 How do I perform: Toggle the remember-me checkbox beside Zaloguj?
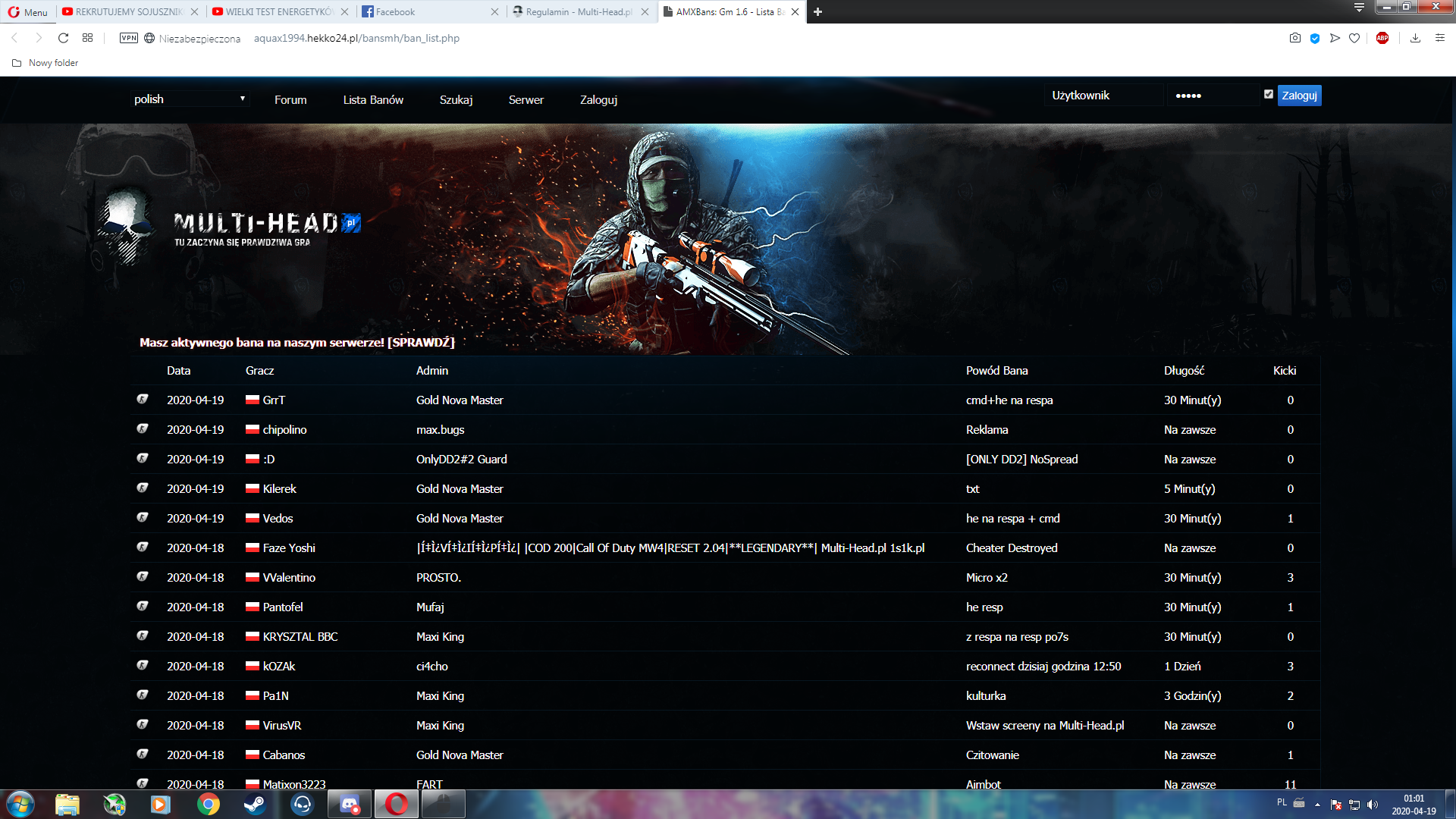pos(1268,95)
